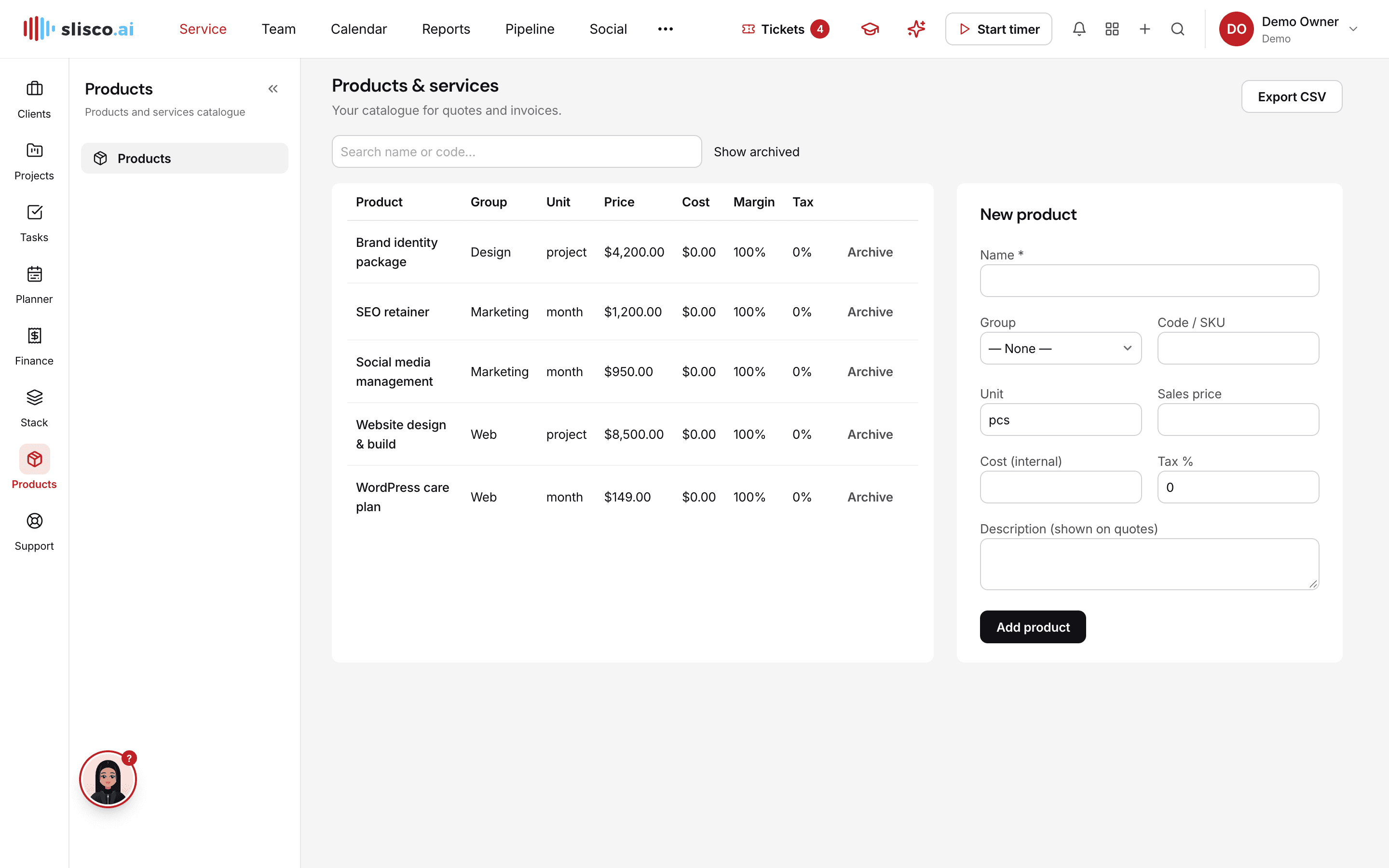Open the Pipeline tab
Image resolution: width=1389 pixels, height=868 pixels.
point(530,29)
